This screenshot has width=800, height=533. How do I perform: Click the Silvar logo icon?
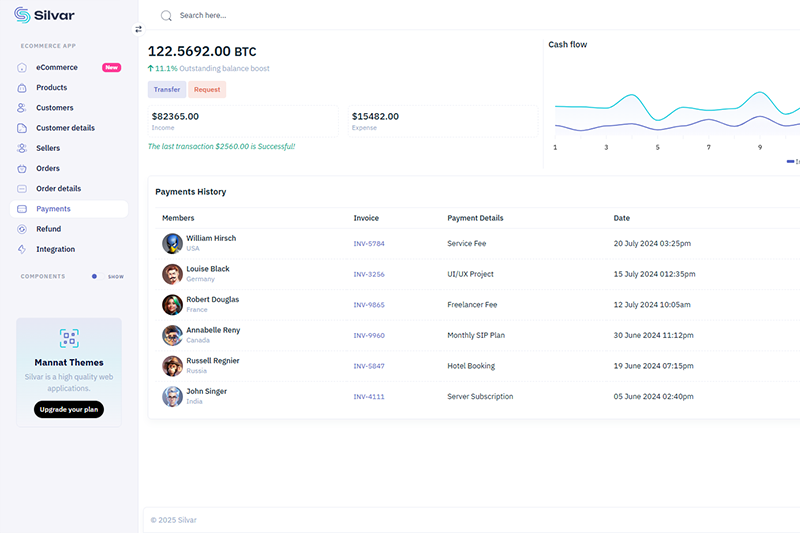tap(22, 15)
